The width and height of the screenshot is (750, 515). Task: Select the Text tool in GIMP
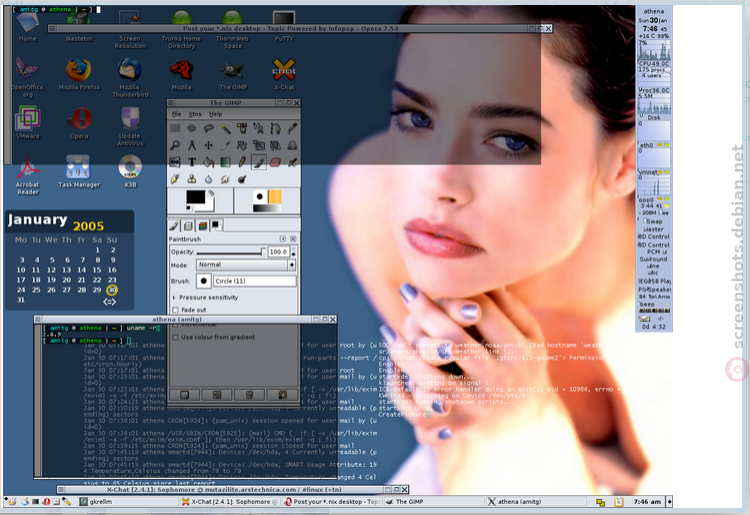click(x=192, y=162)
